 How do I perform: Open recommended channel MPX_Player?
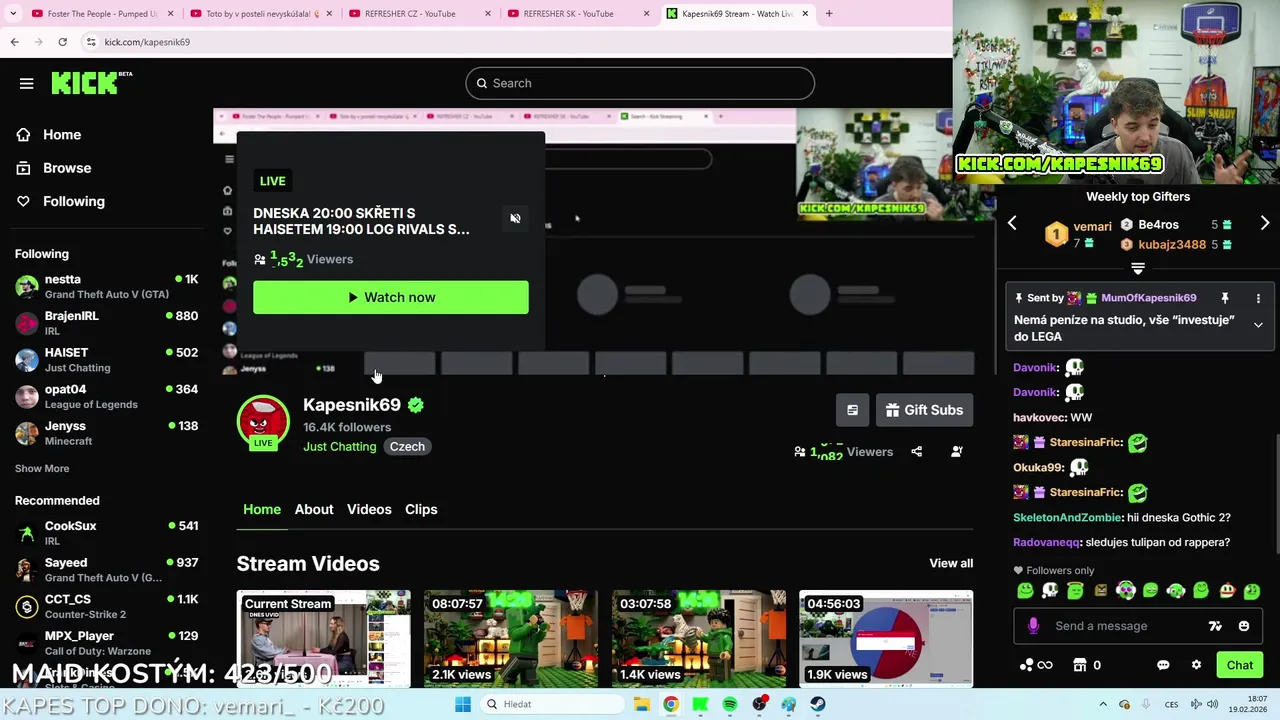pyautogui.click(x=106, y=643)
